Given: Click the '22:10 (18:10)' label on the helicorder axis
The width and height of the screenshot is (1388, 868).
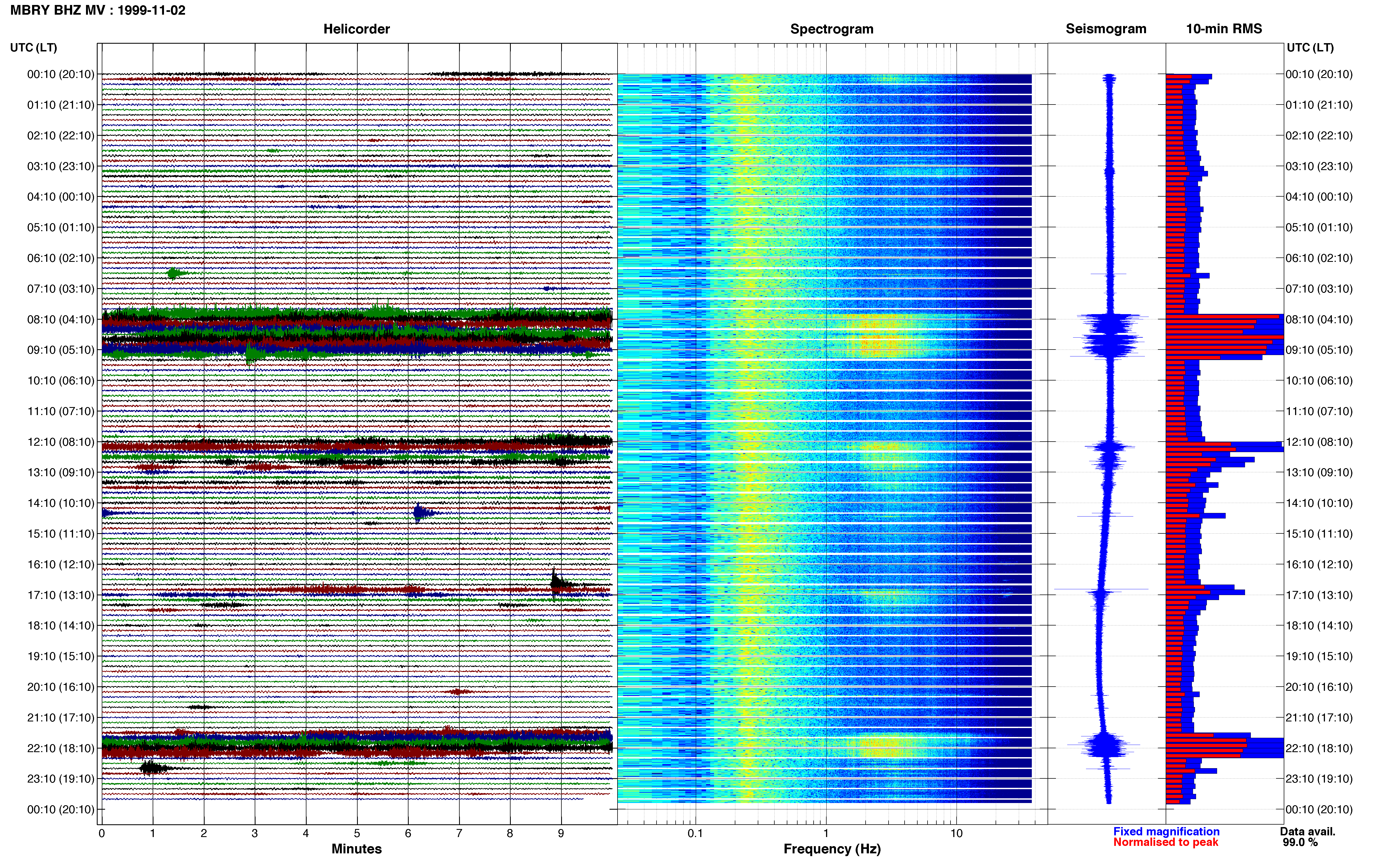Looking at the screenshot, I should [60, 748].
